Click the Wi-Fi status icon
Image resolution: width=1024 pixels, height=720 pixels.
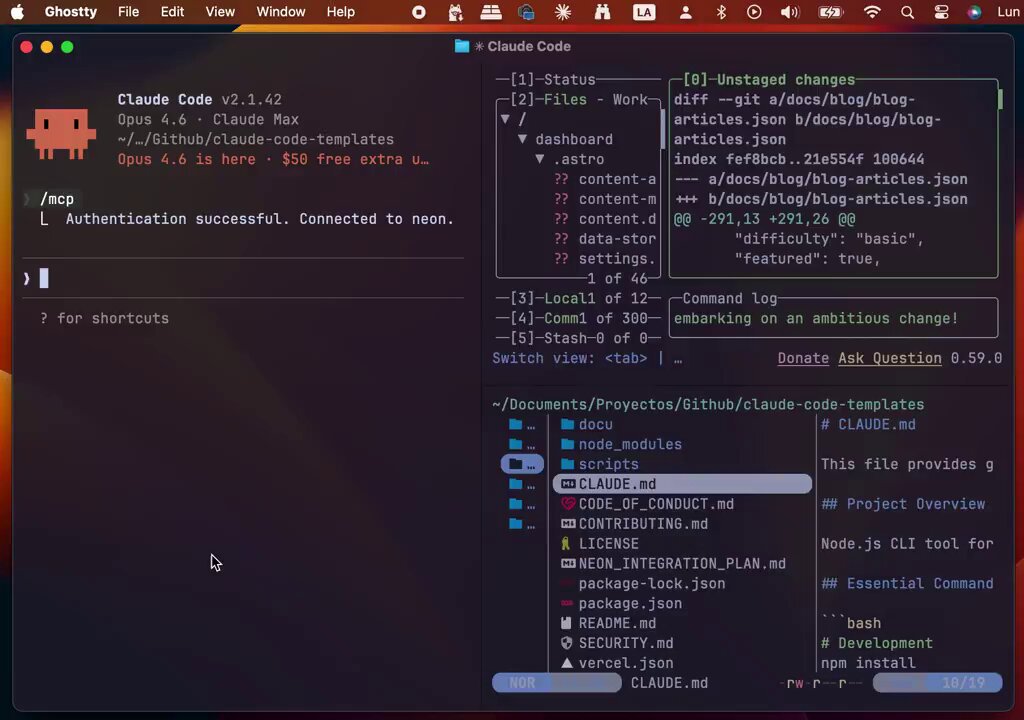872,12
